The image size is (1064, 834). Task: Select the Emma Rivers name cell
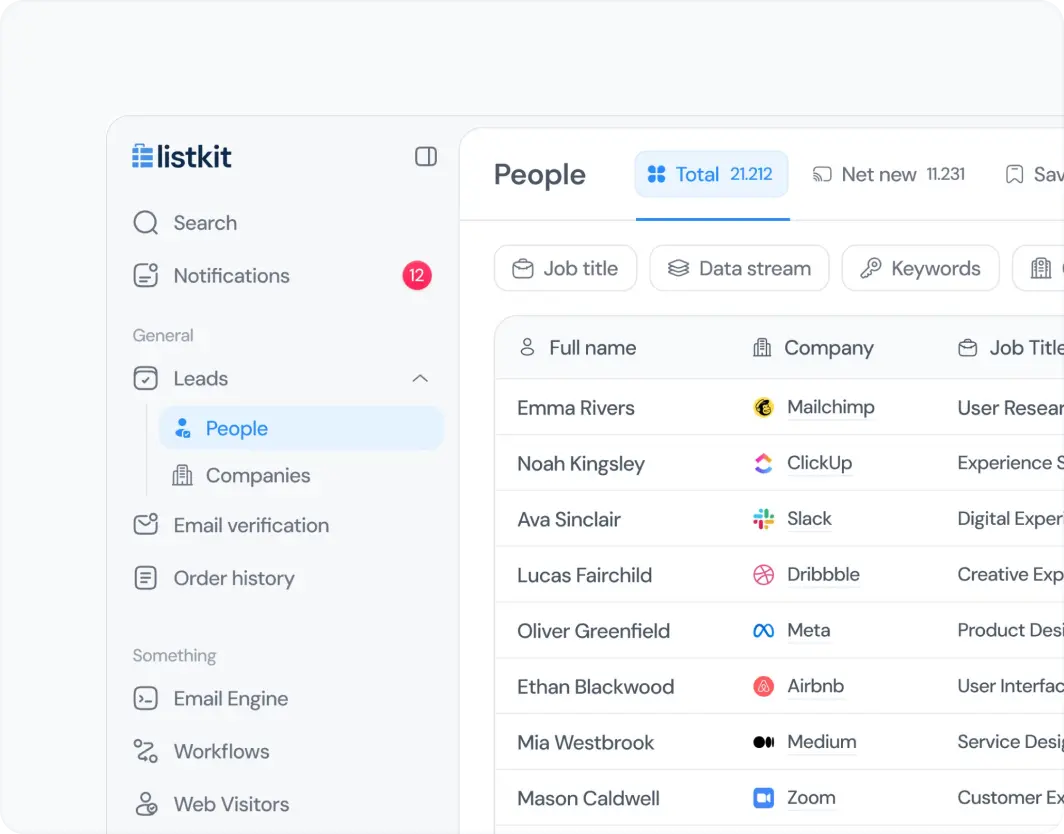click(x=575, y=408)
